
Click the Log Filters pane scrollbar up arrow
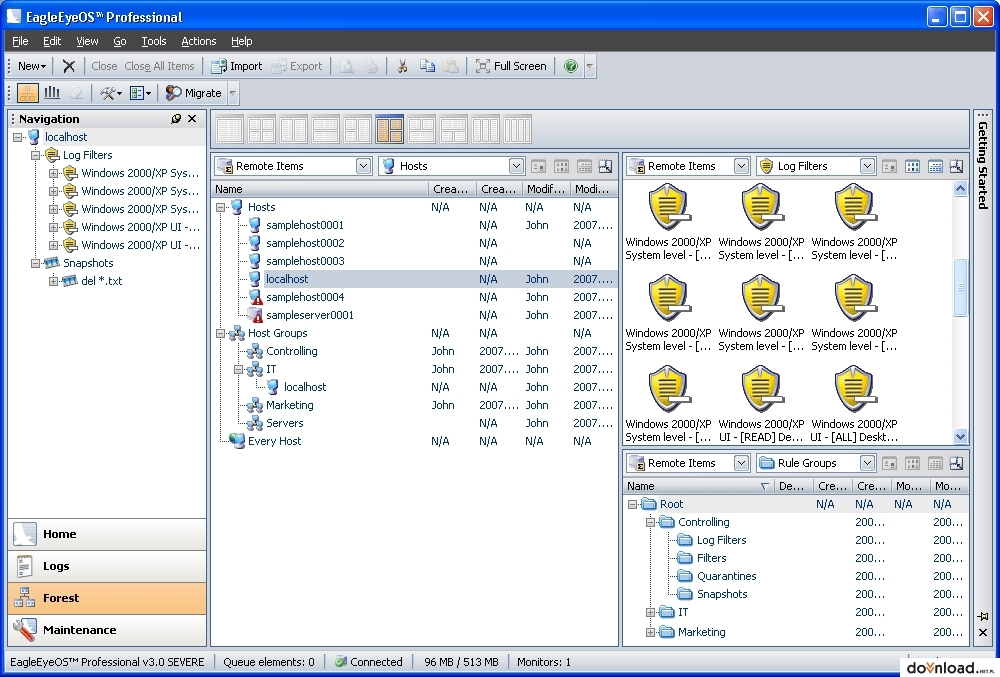[960, 188]
